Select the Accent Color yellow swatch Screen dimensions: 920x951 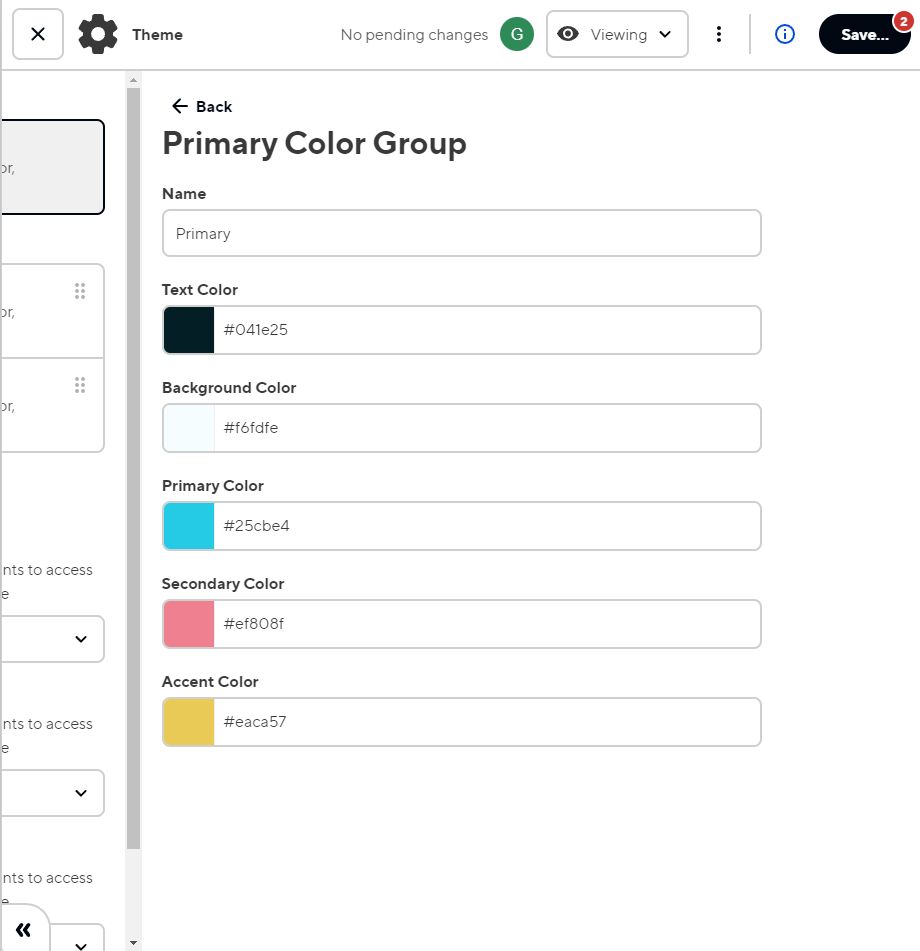(x=189, y=722)
